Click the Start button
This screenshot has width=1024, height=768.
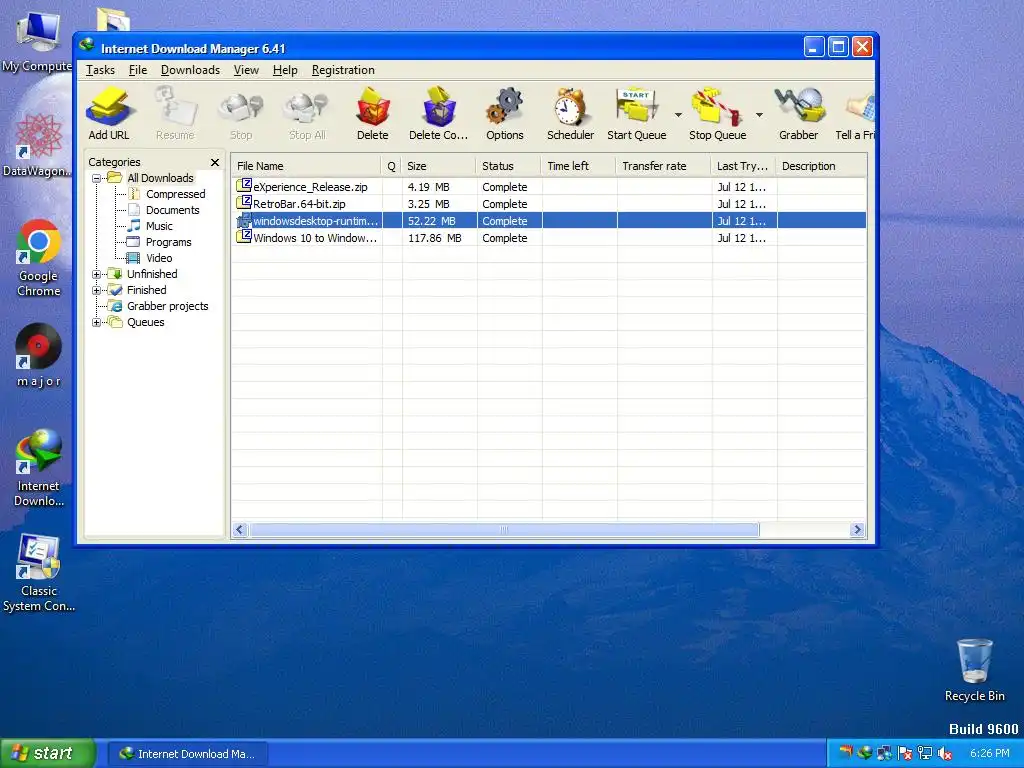[x=47, y=753]
